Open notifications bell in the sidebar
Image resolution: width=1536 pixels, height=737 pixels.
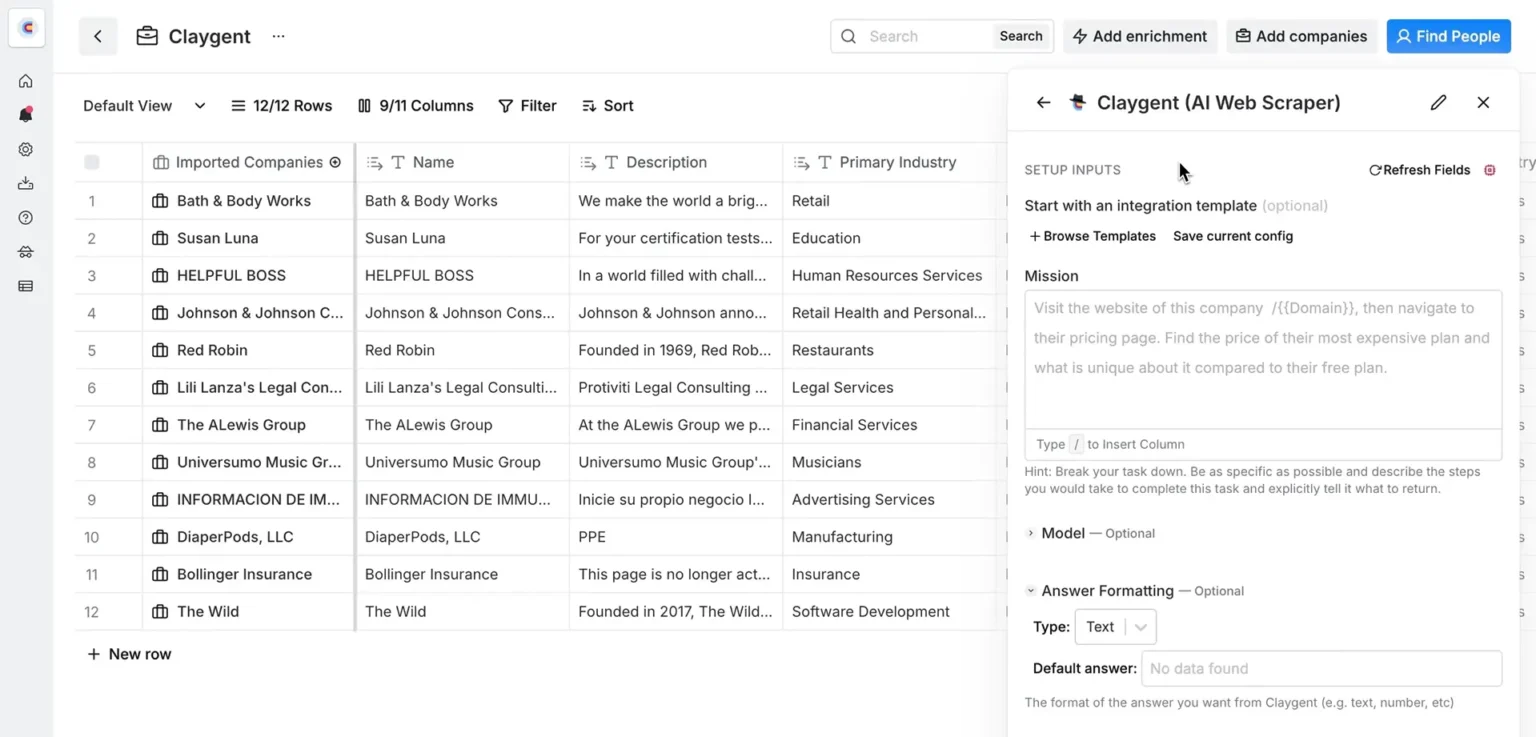click(x=26, y=115)
